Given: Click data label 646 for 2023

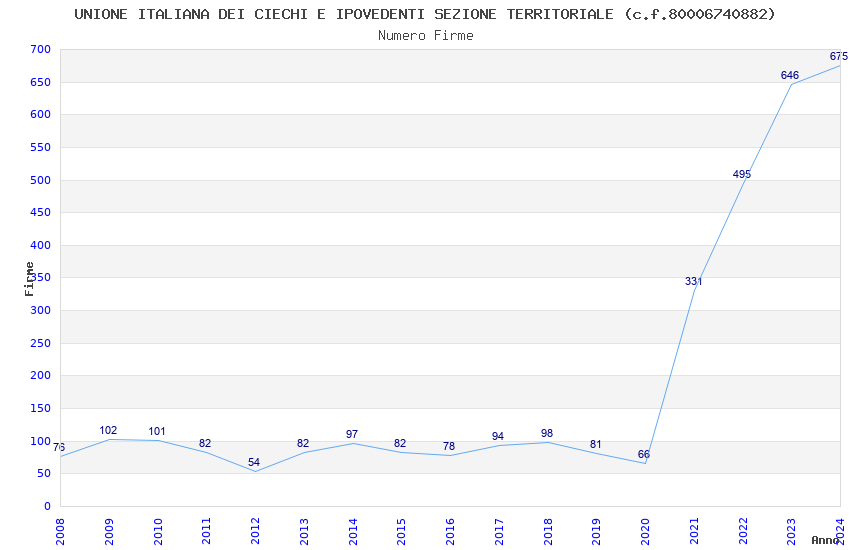Looking at the screenshot, I should click(790, 75).
